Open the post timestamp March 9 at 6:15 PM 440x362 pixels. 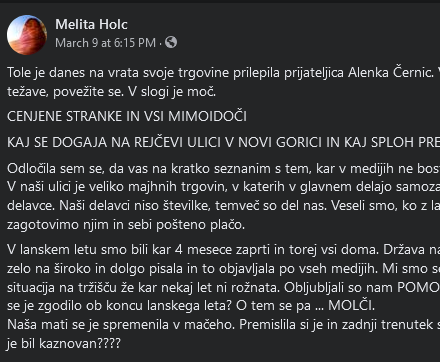pyautogui.click(x=105, y=43)
